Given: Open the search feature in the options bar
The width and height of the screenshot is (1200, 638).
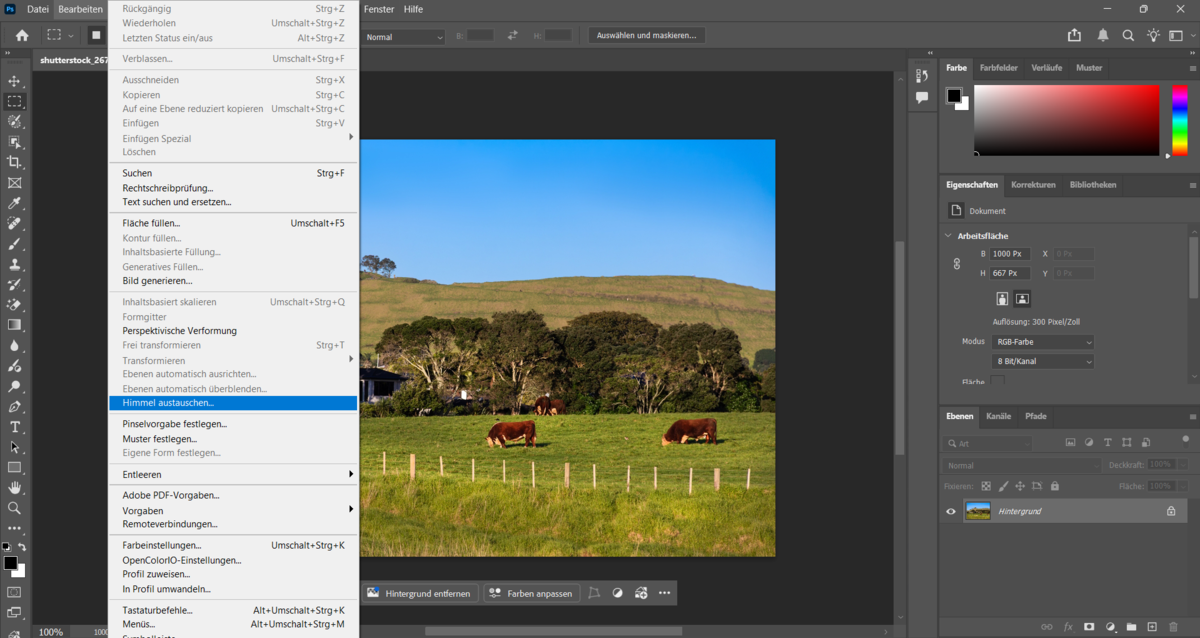Looking at the screenshot, I should coord(1128,33).
